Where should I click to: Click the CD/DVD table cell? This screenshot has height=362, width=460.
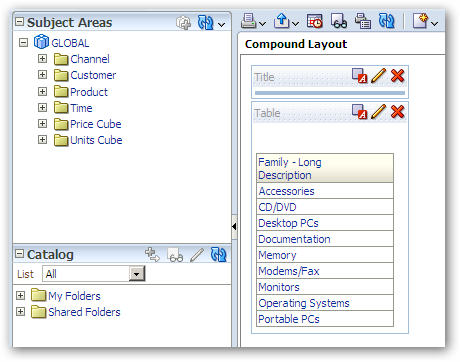coord(325,207)
